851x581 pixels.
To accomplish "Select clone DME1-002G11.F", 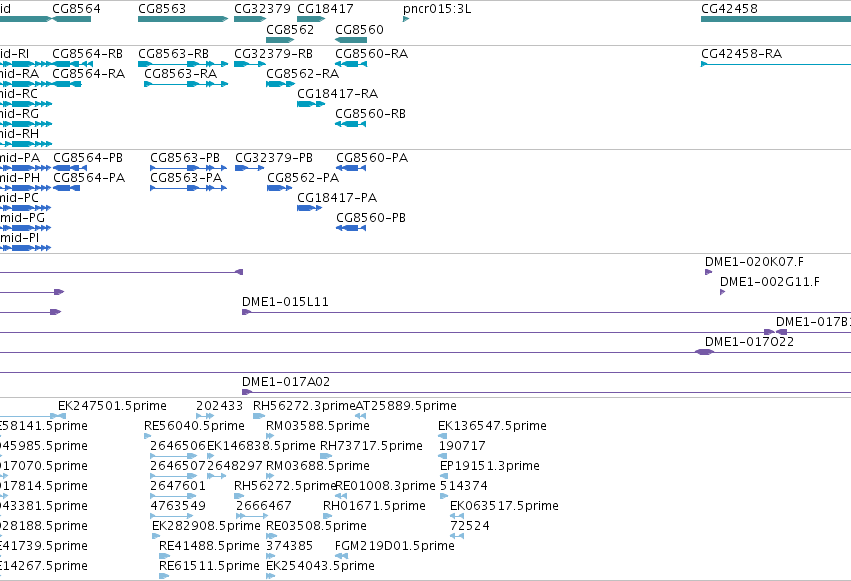I will click(x=722, y=292).
